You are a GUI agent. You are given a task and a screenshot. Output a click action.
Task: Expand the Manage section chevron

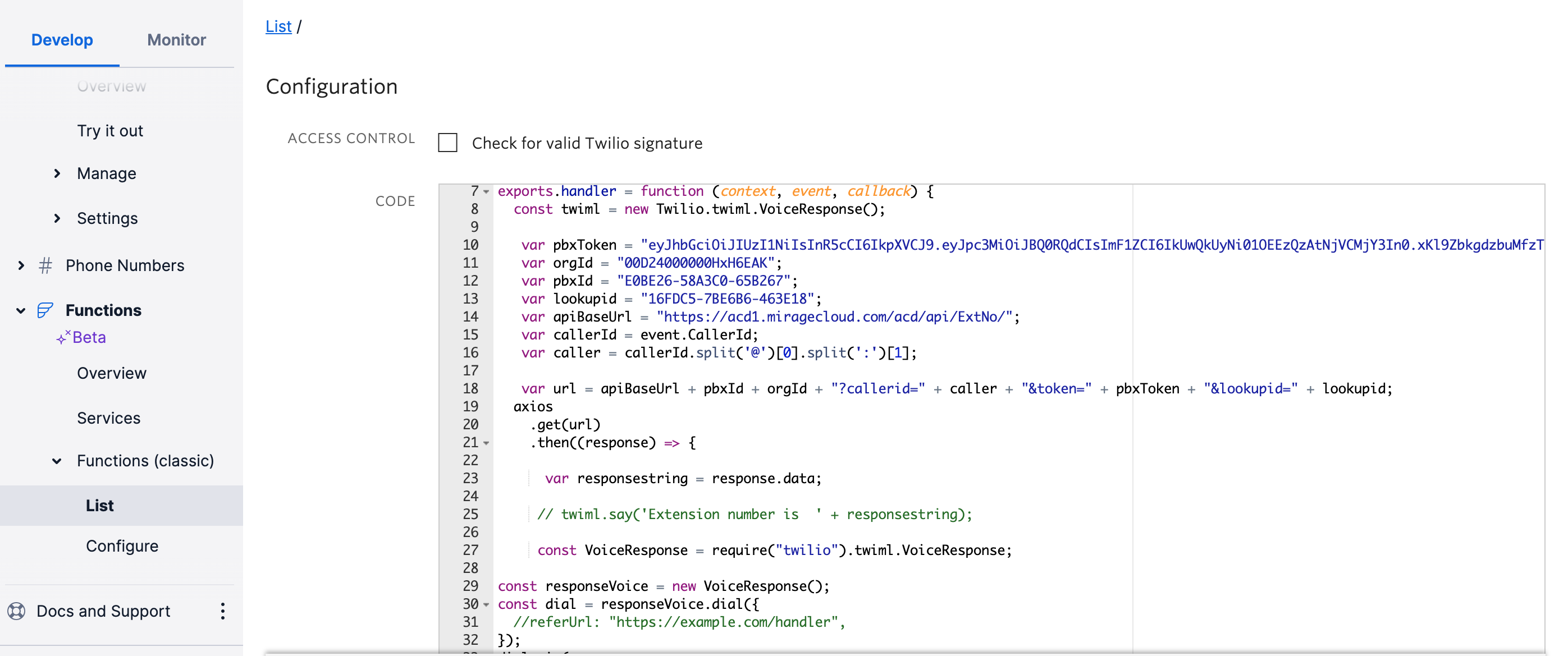pos(57,173)
